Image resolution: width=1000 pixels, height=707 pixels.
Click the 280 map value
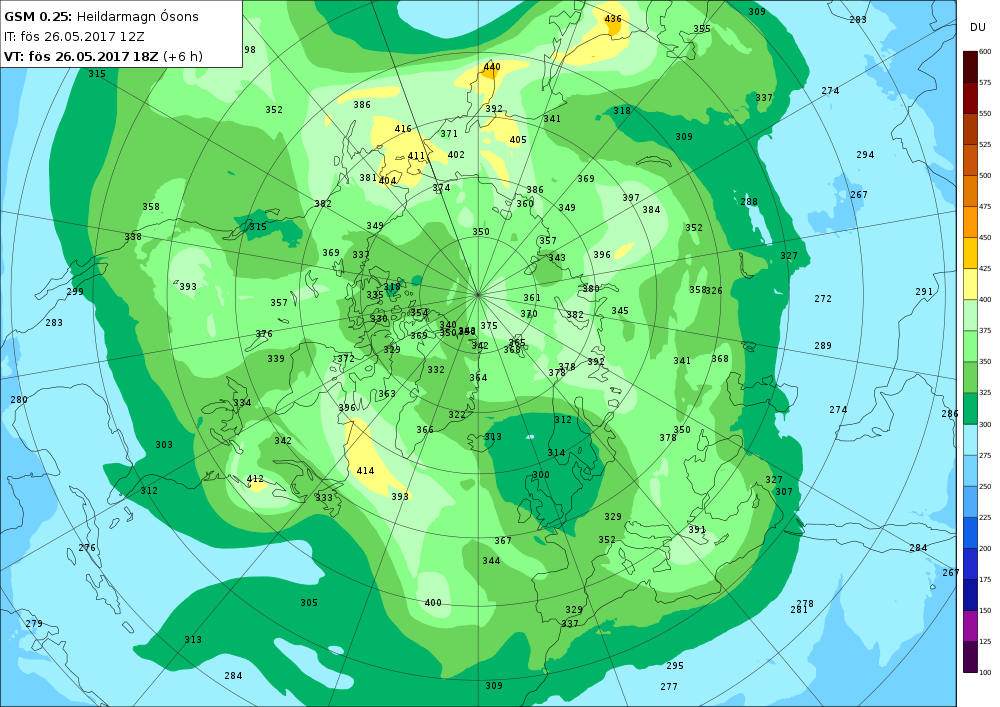pyautogui.click(x=19, y=400)
